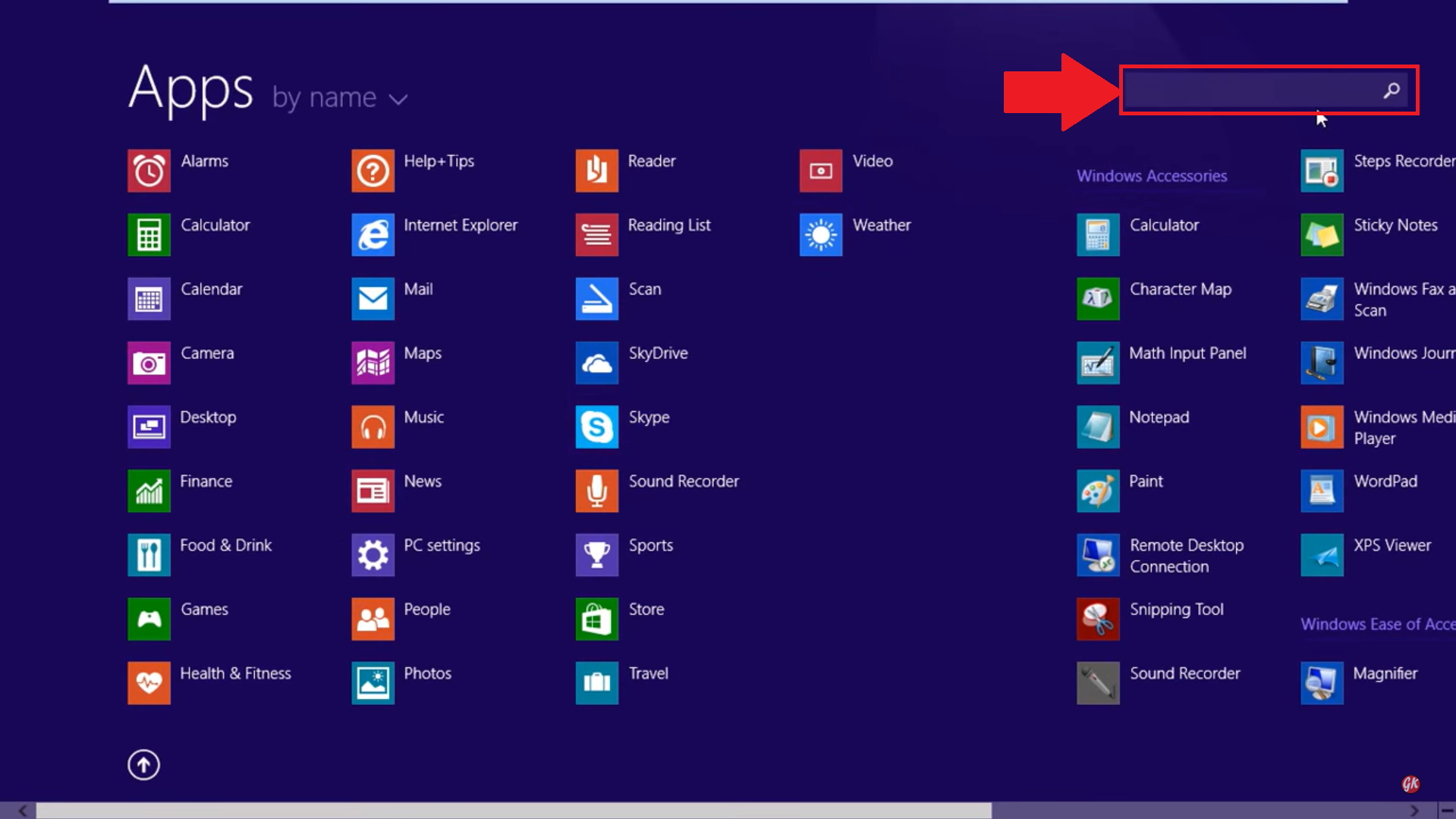Open Steps Recorder icon
The height and width of the screenshot is (819, 1456).
(x=1322, y=171)
